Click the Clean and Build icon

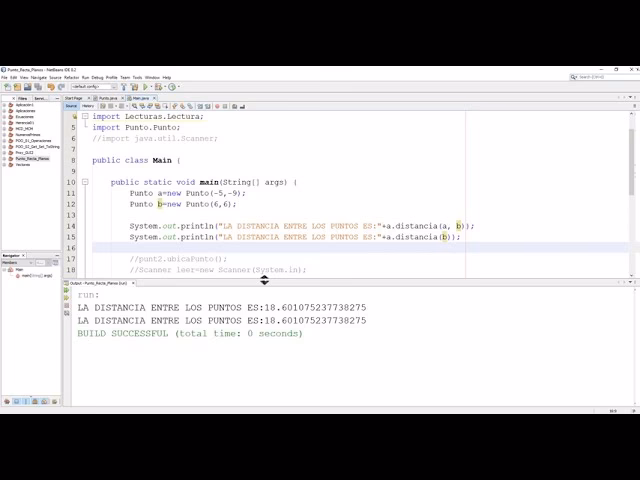[134, 87]
